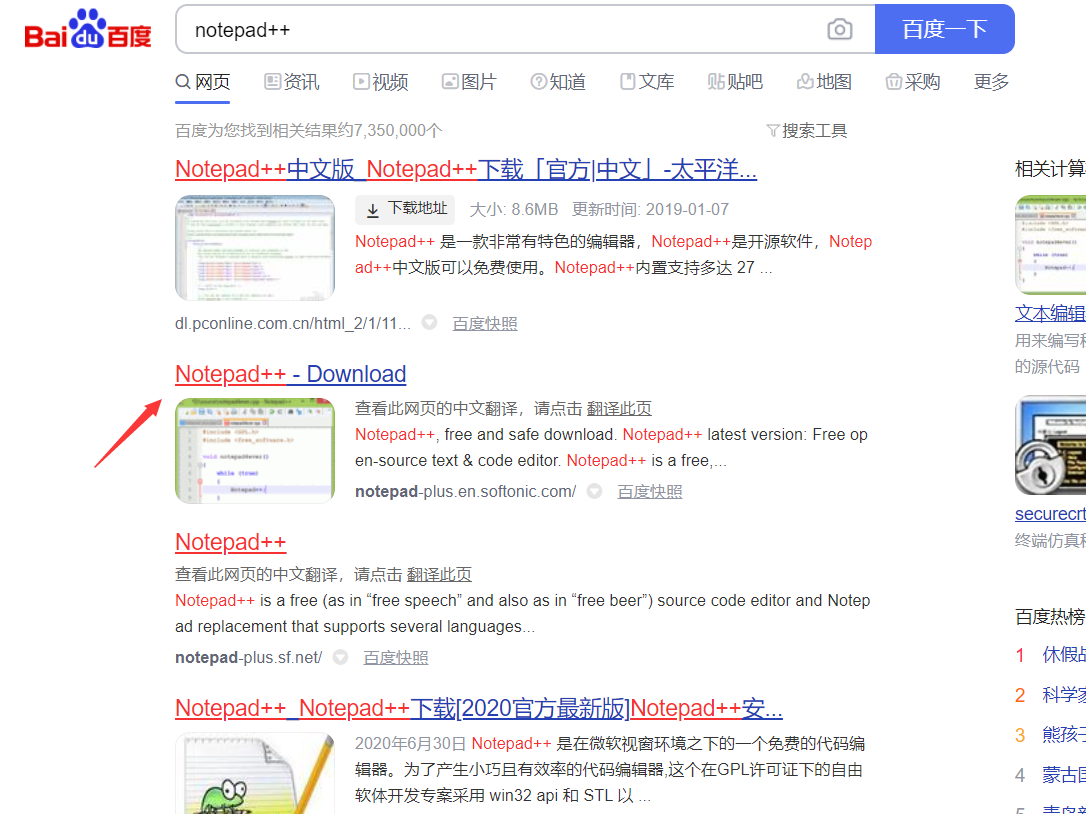1086x814 pixels.
Task: Open hot list item ranked 3
Action: point(1064,734)
